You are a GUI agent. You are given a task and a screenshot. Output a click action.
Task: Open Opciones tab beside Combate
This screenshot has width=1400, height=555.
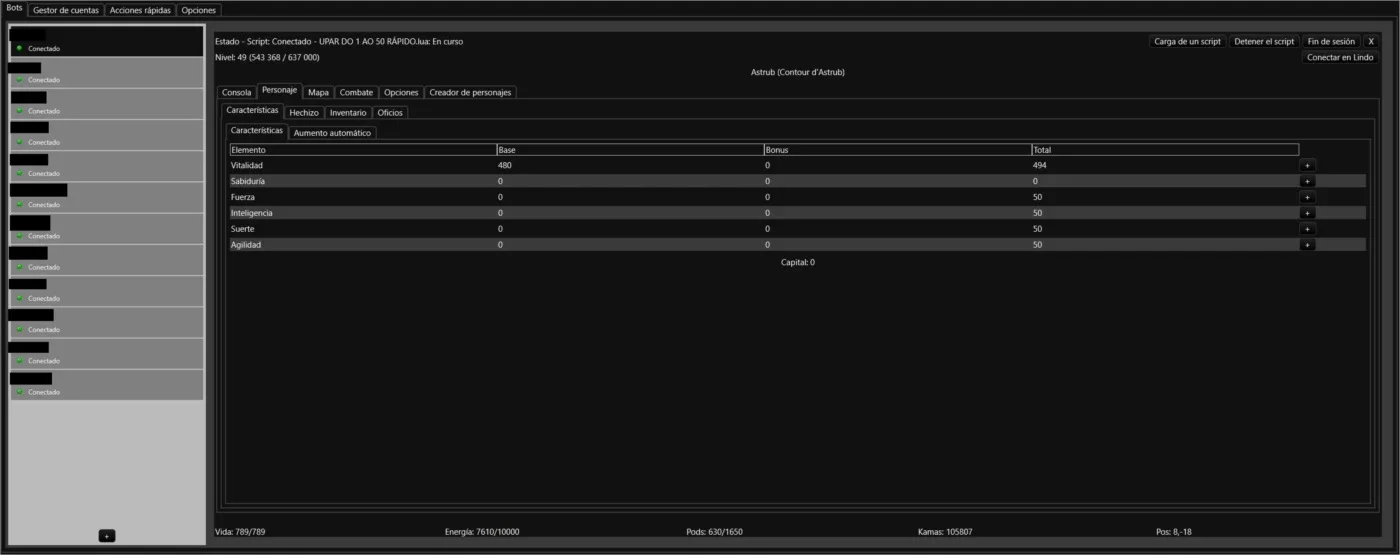point(401,92)
